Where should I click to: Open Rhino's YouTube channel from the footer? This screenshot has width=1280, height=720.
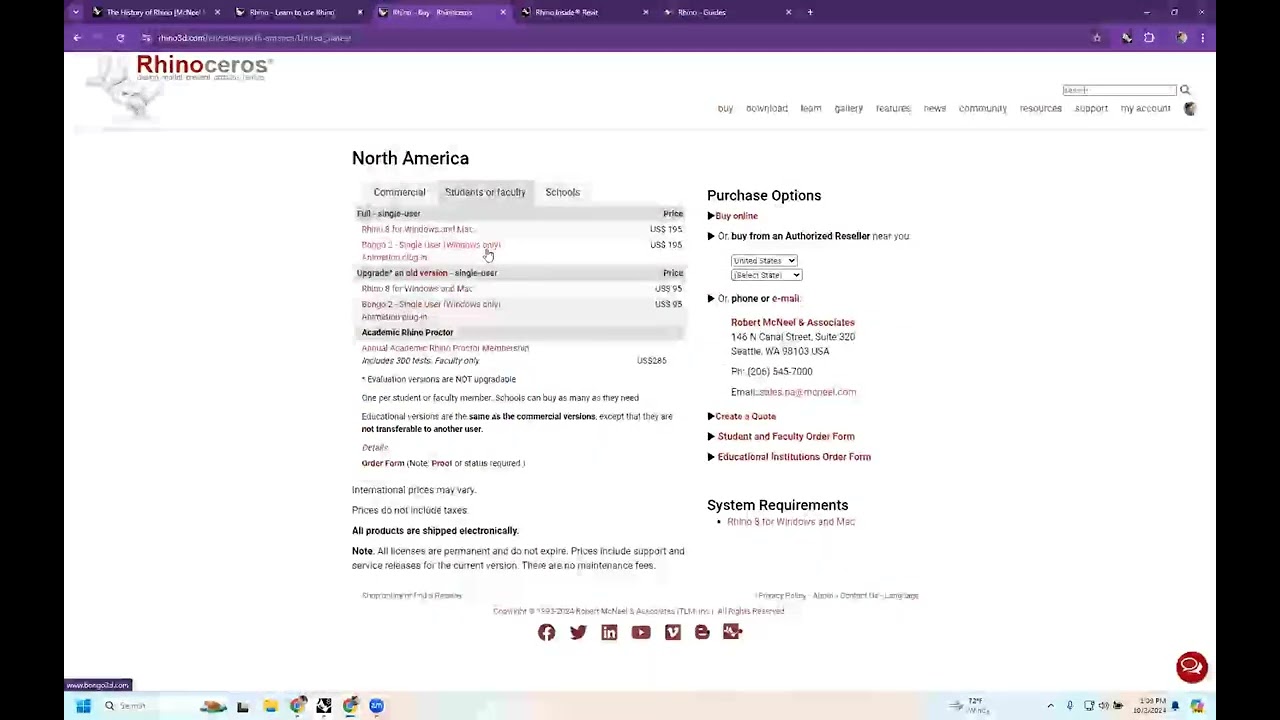pos(641,632)
